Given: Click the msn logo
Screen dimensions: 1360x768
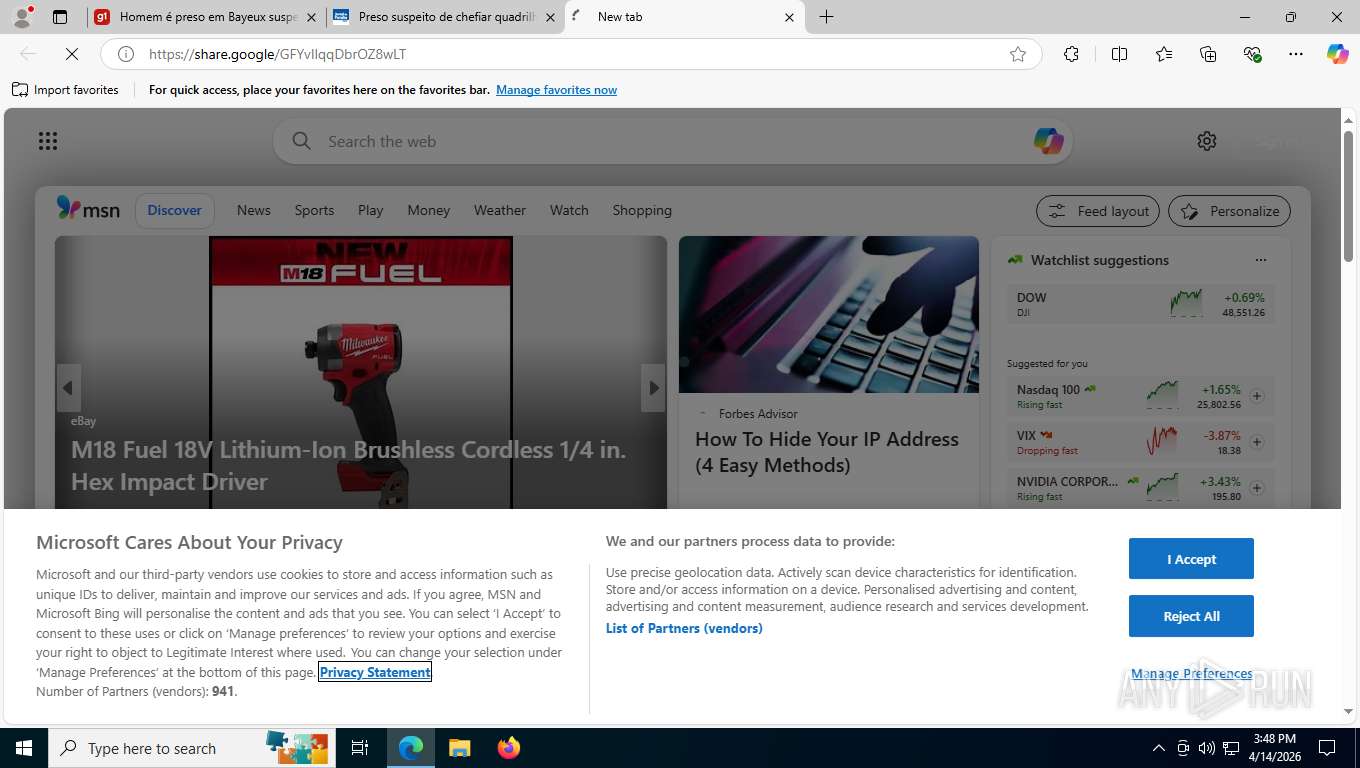Looking at the screenshot, I should (x=88, y=210).
